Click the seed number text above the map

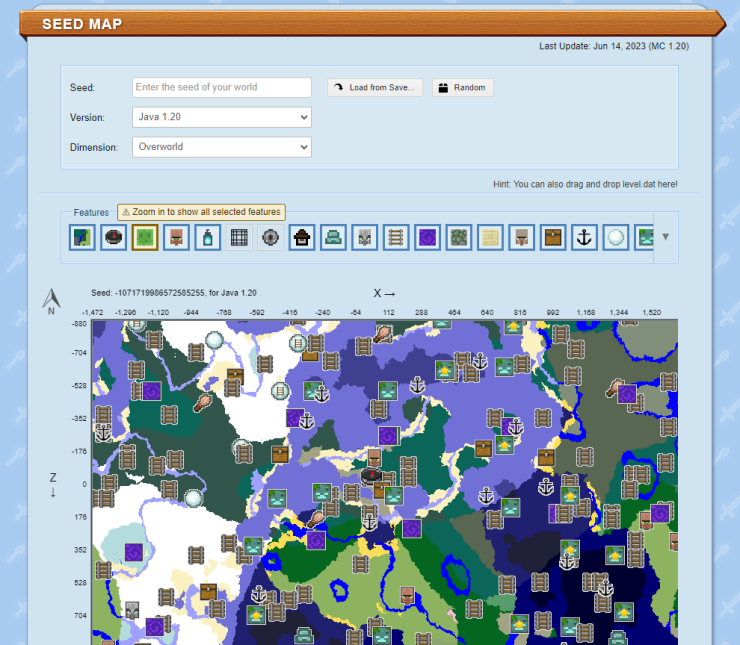click(x=174, y=293)
